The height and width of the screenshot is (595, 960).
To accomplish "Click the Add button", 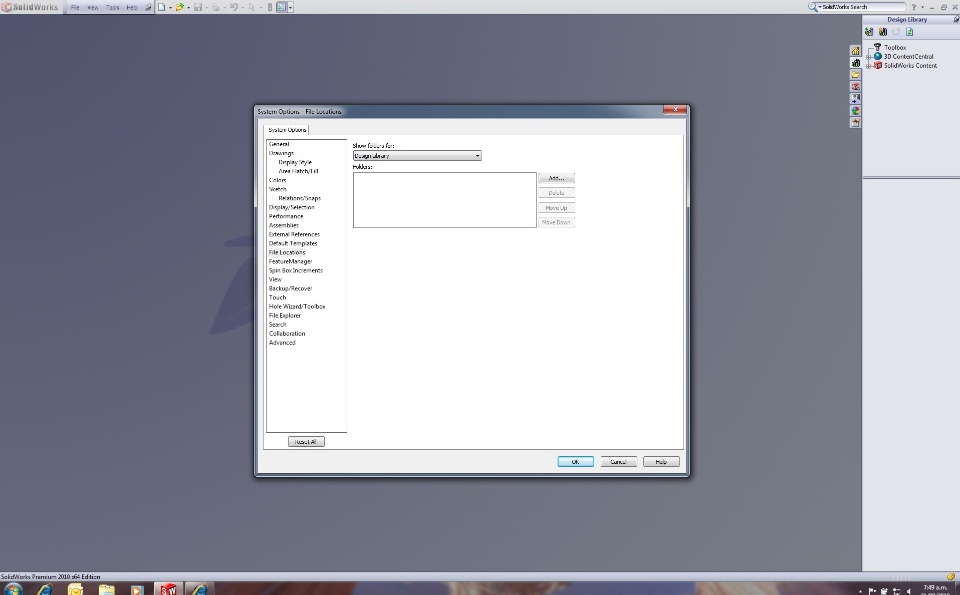I will [x=557, y=178].
